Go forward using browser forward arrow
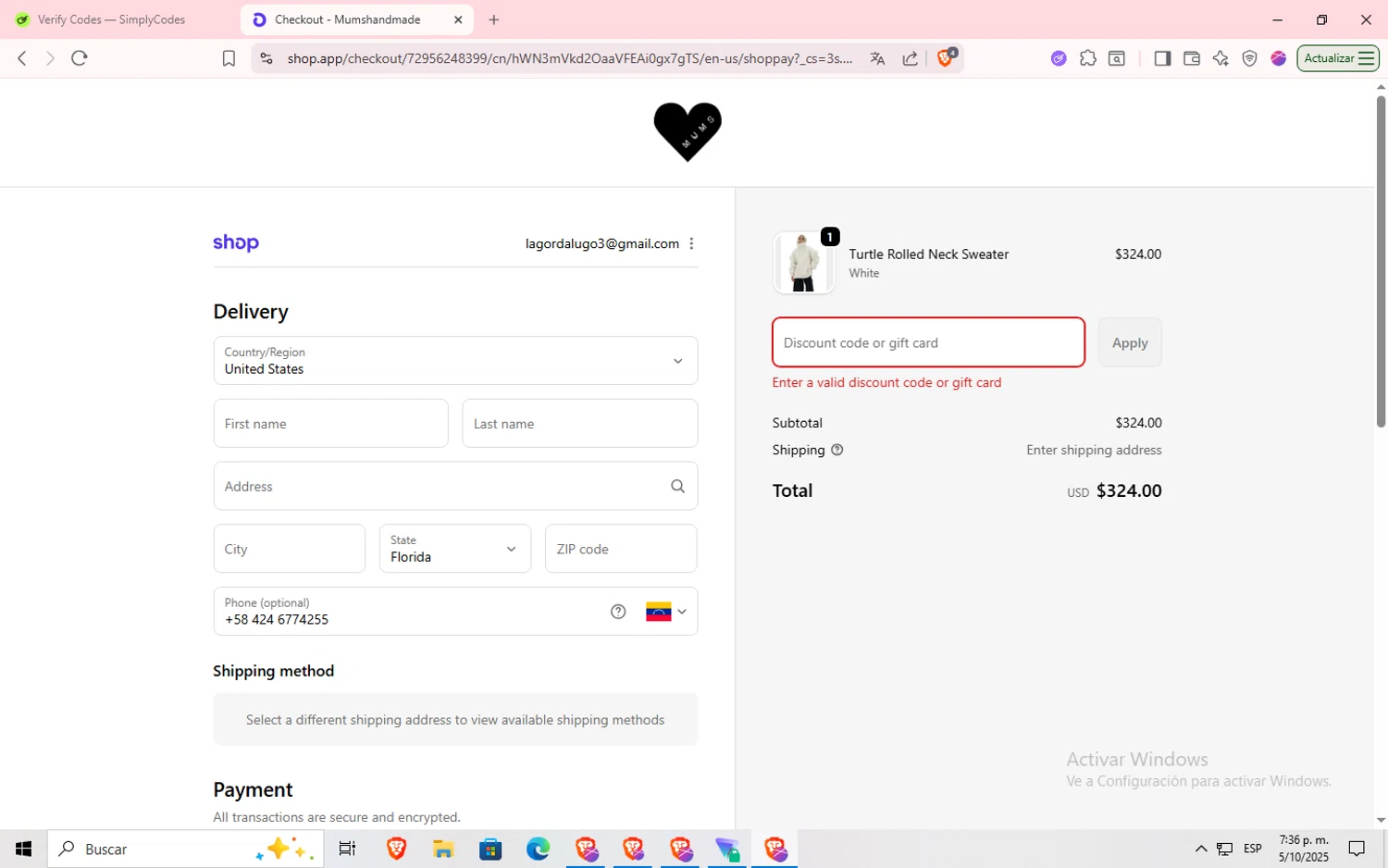The height and width of the screenshot is (868, 1388). click(50, 58)
